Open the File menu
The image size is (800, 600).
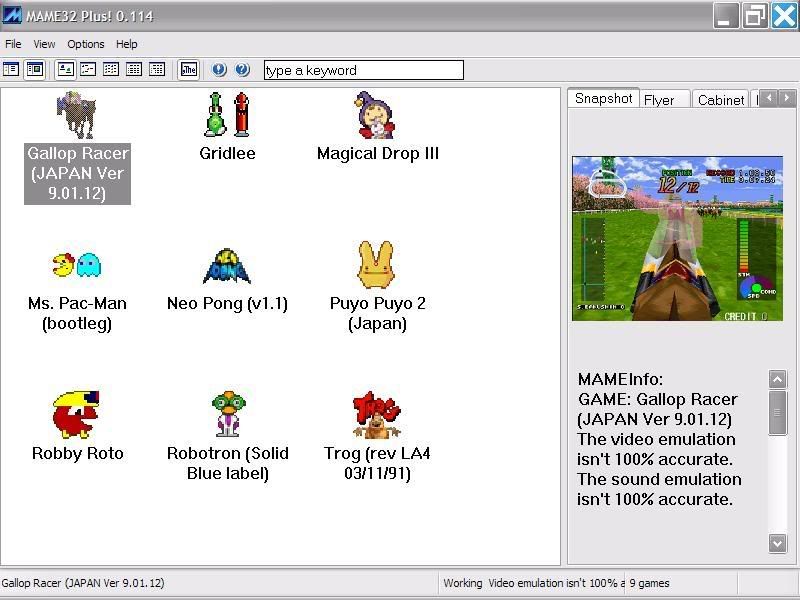click(13, 44)
